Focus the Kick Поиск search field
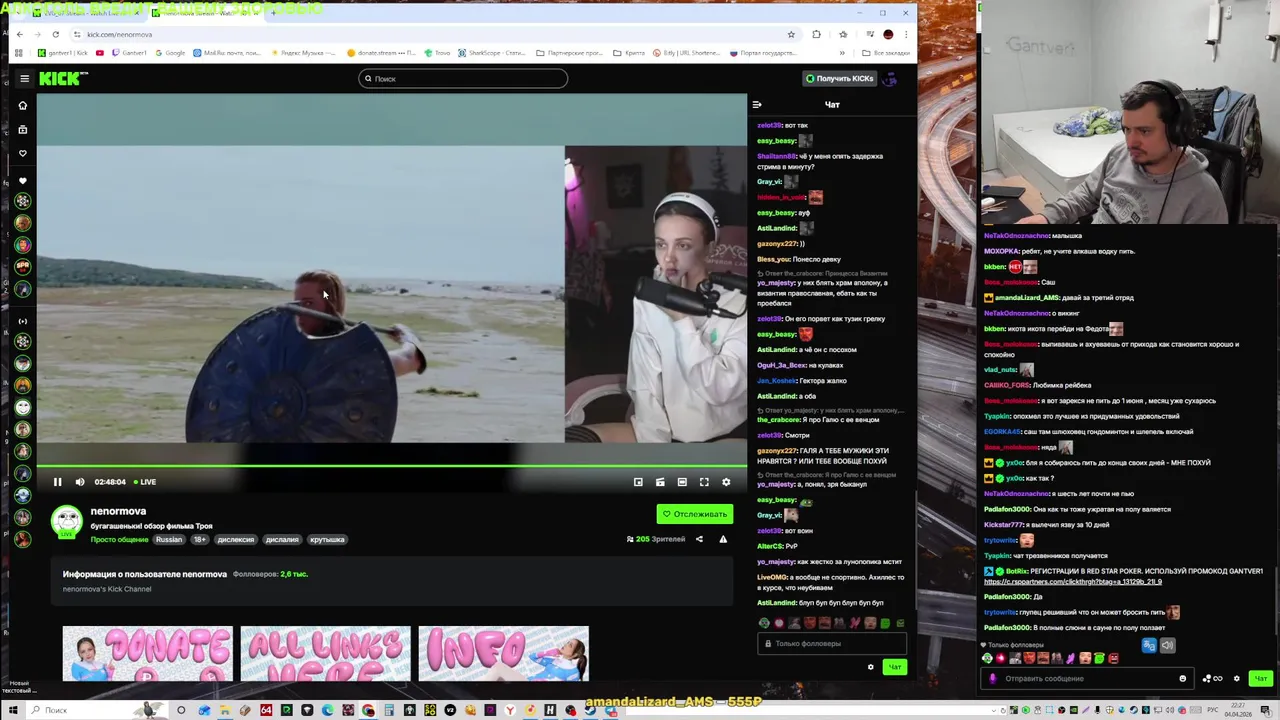1280x720 pixels. 463,78
